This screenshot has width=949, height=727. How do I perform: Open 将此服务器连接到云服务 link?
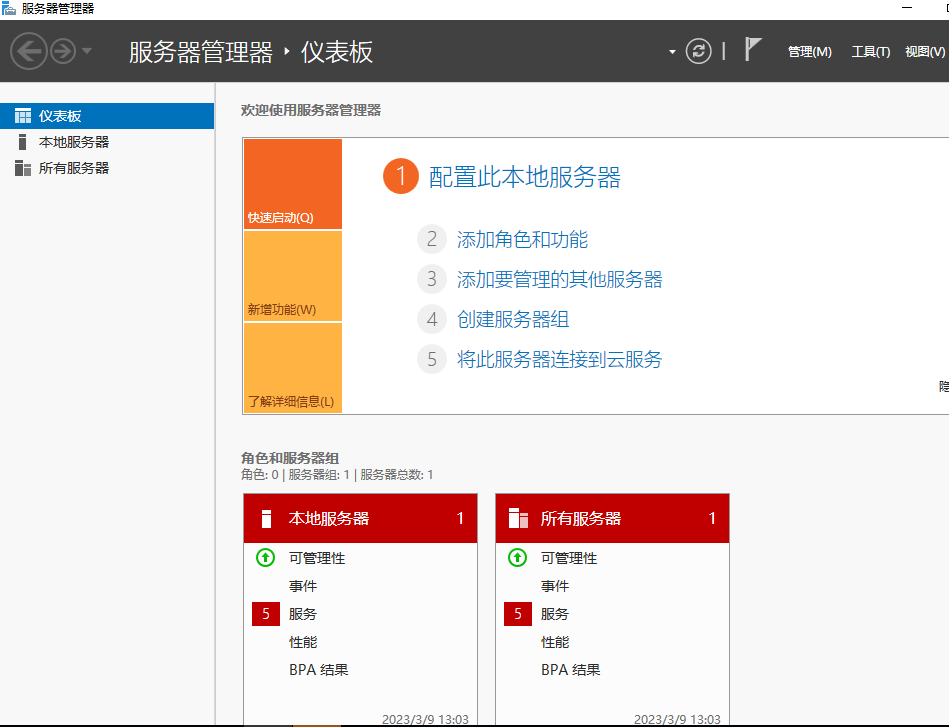(x=560, y=359)
